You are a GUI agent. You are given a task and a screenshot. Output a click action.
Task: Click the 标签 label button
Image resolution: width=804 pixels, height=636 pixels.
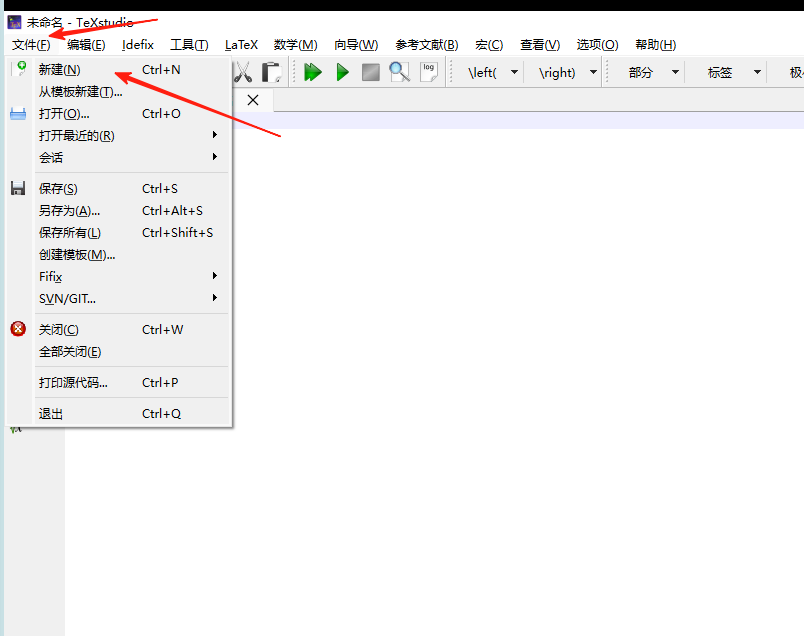coord(719,73)
